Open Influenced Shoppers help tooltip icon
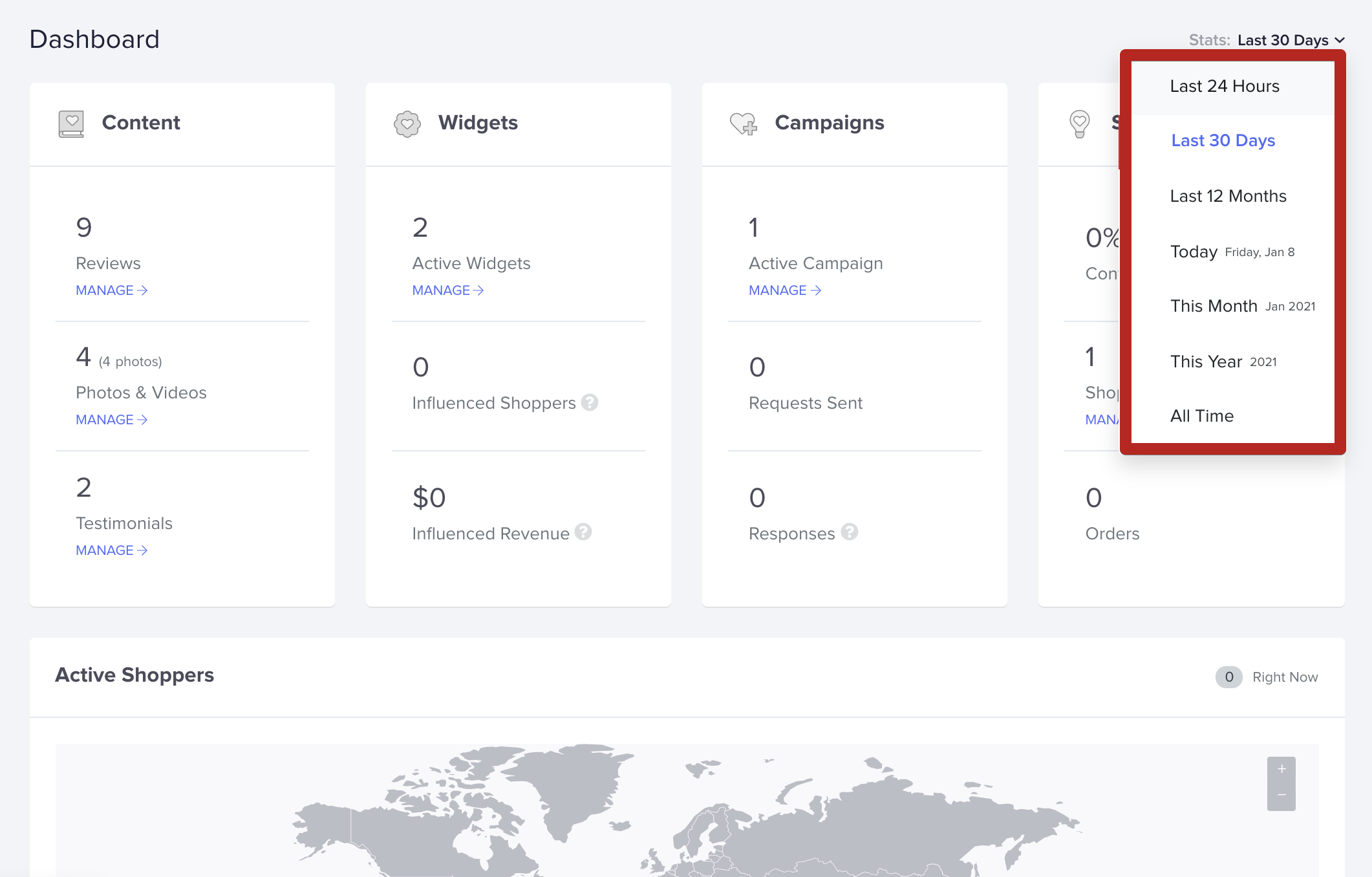The image size is (1372, 877). tap(589, 402)
